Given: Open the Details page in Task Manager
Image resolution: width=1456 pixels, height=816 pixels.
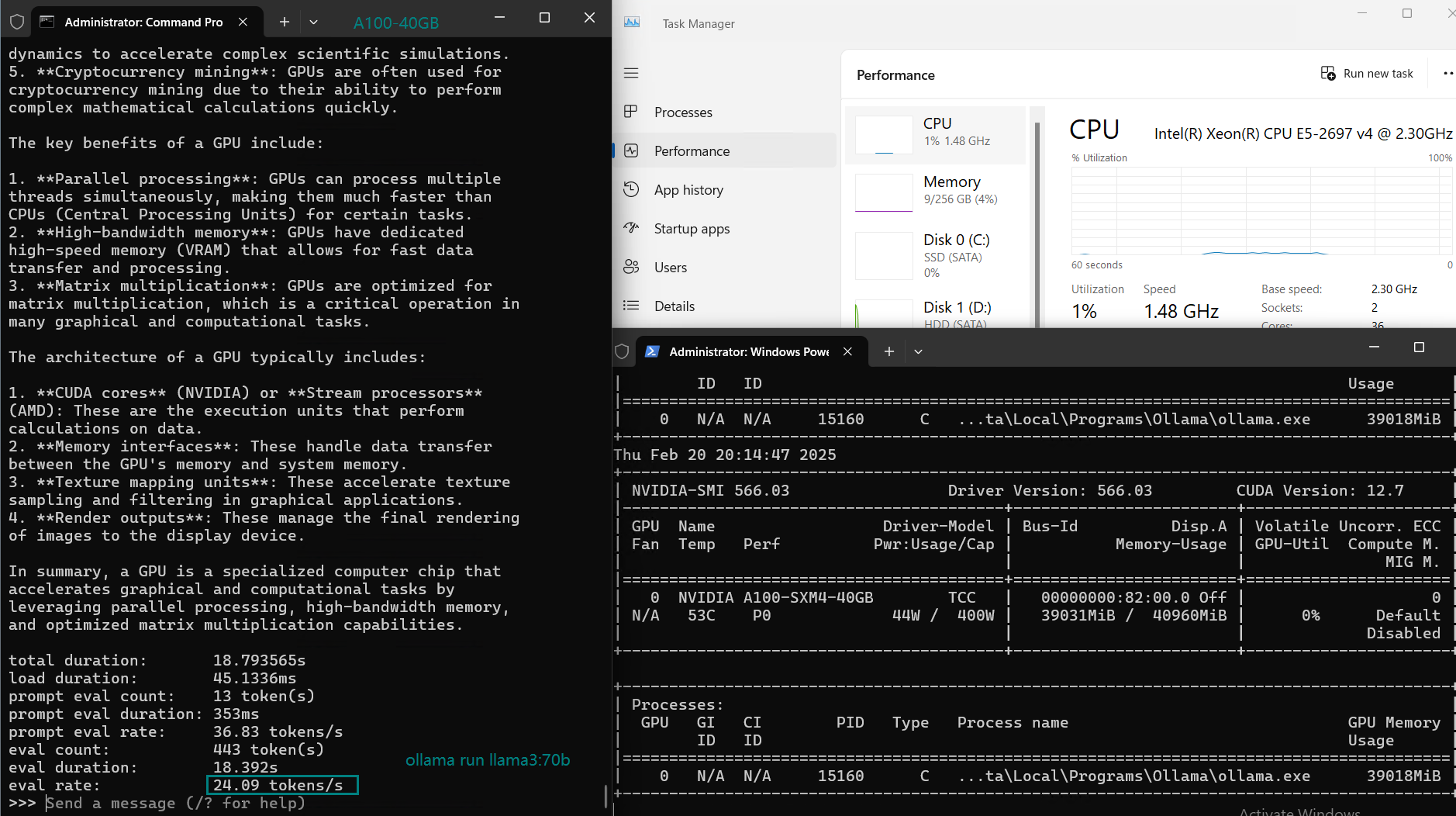Looking at the screenshot, I should 725,306.
